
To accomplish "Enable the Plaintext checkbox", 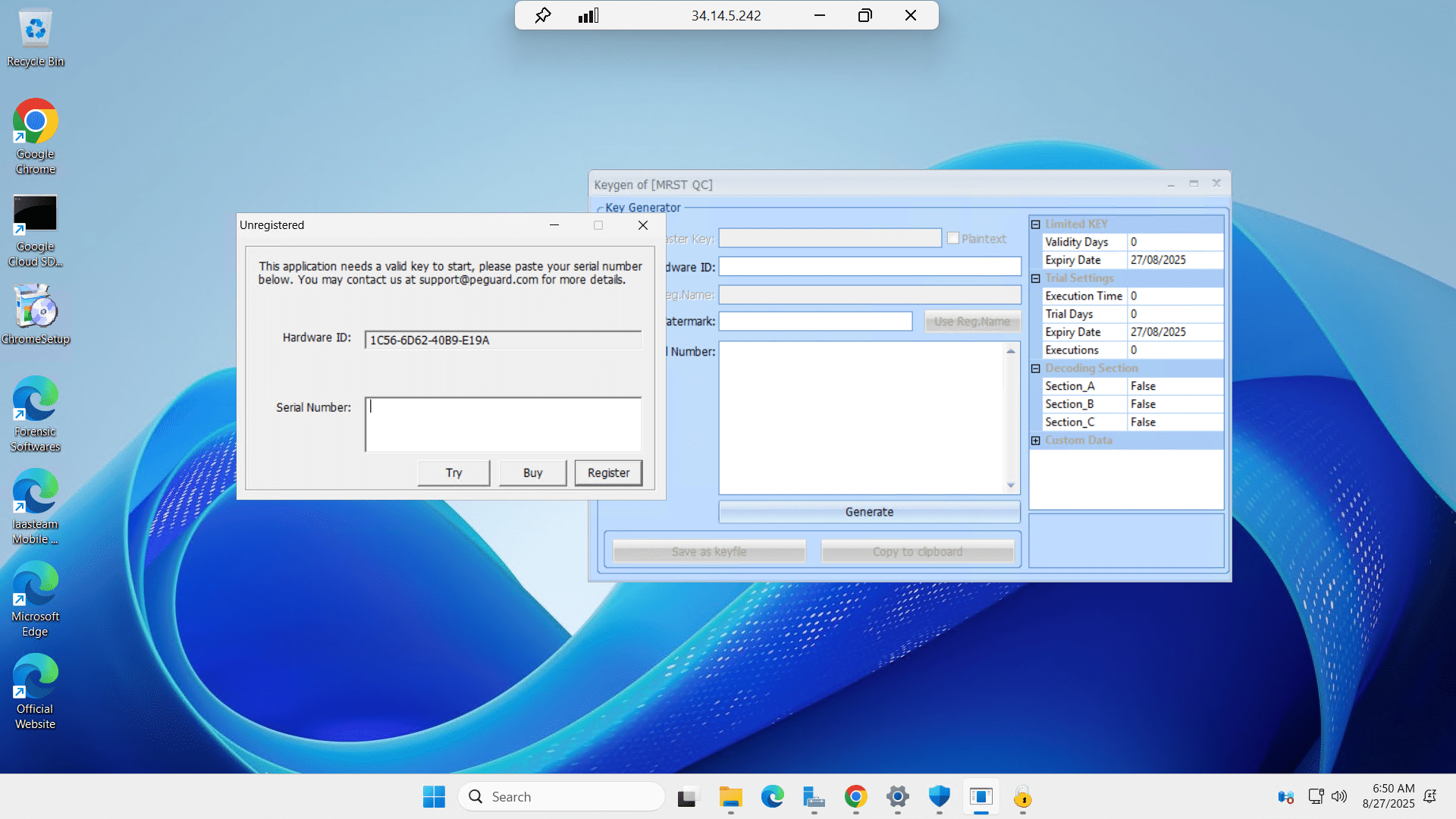I will pyautogui.click(x=953, y=238).
